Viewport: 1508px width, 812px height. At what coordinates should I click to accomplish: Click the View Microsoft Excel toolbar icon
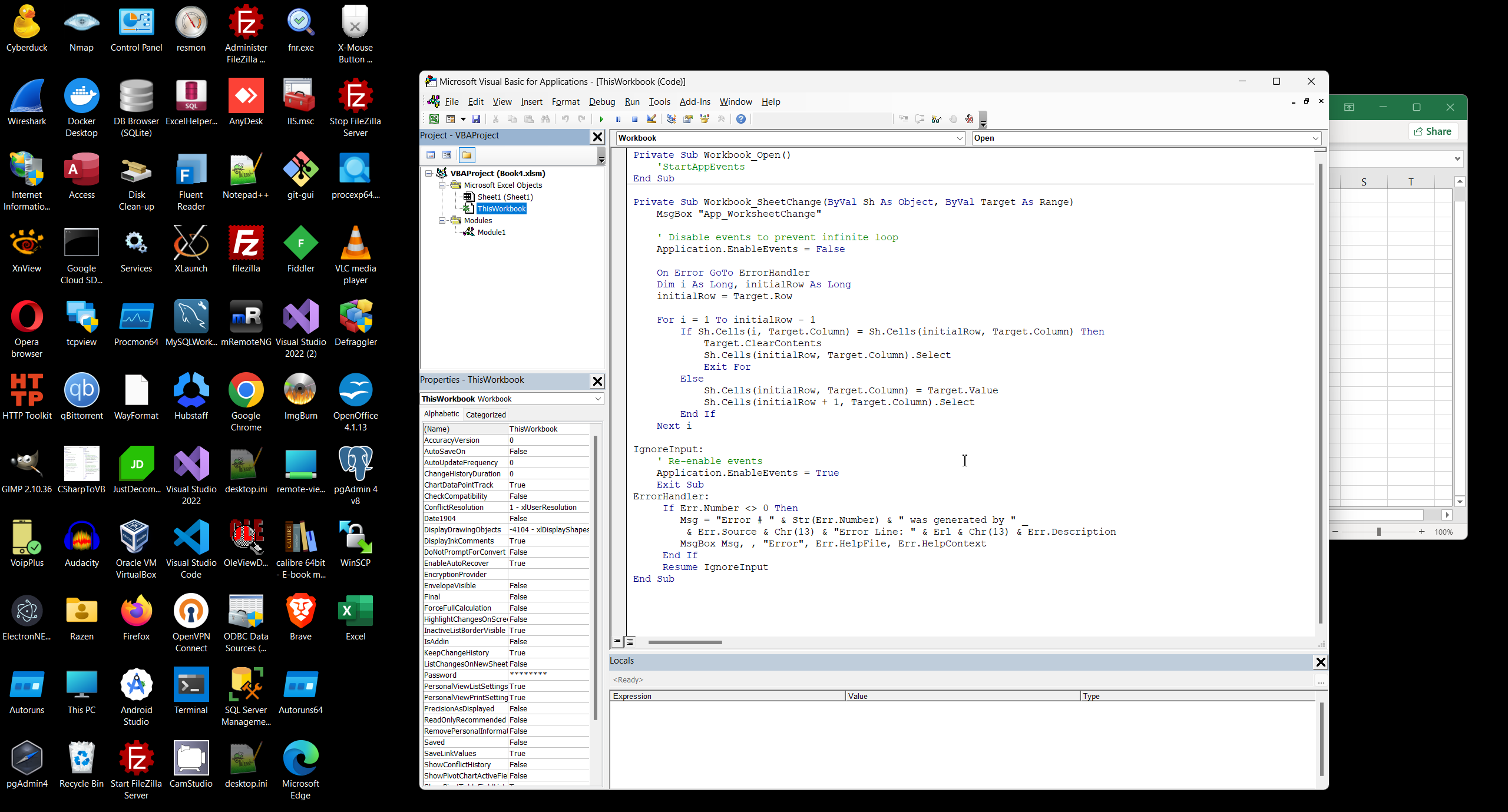click(434, 119)
